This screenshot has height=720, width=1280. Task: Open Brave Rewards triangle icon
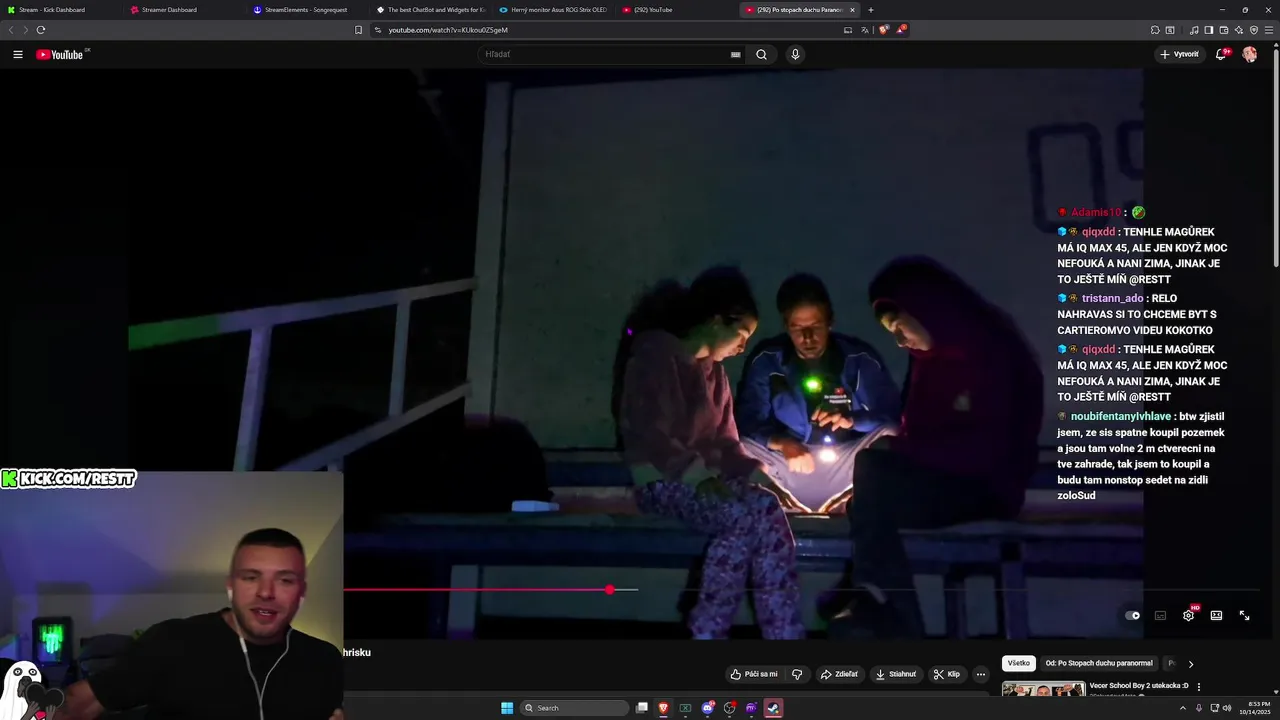(901, 30)
